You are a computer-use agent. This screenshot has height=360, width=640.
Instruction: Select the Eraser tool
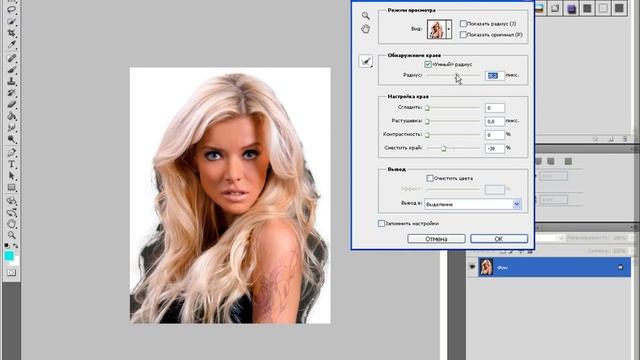pyautogui.click(x=11, y=104)
